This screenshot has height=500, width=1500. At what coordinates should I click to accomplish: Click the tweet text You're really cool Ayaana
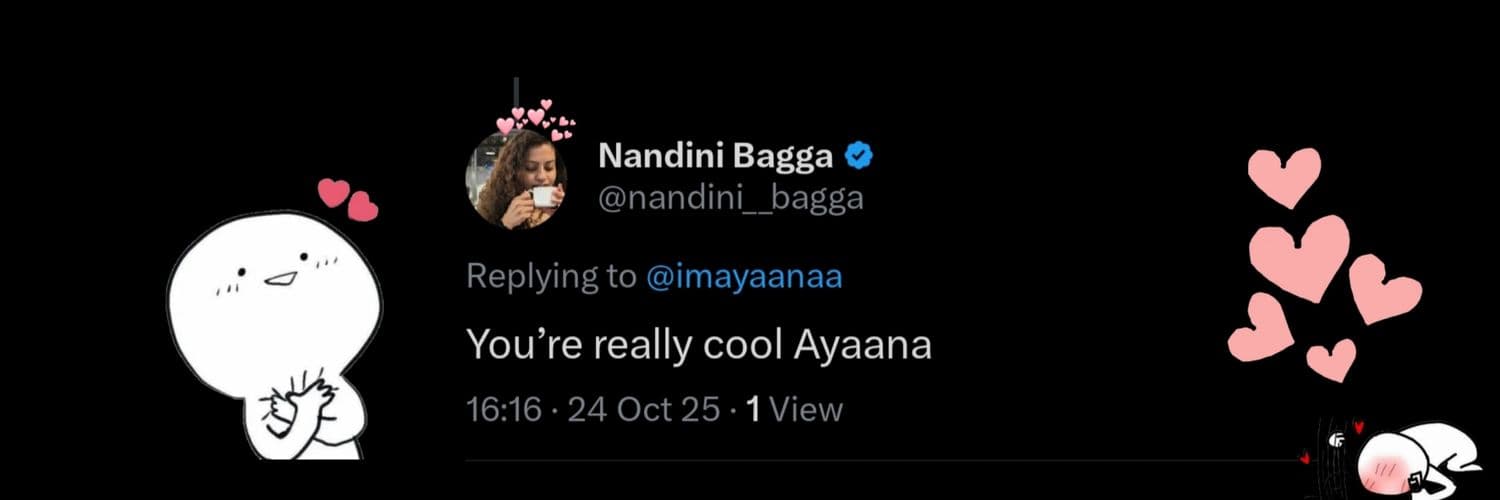click(x=699, y=345)
